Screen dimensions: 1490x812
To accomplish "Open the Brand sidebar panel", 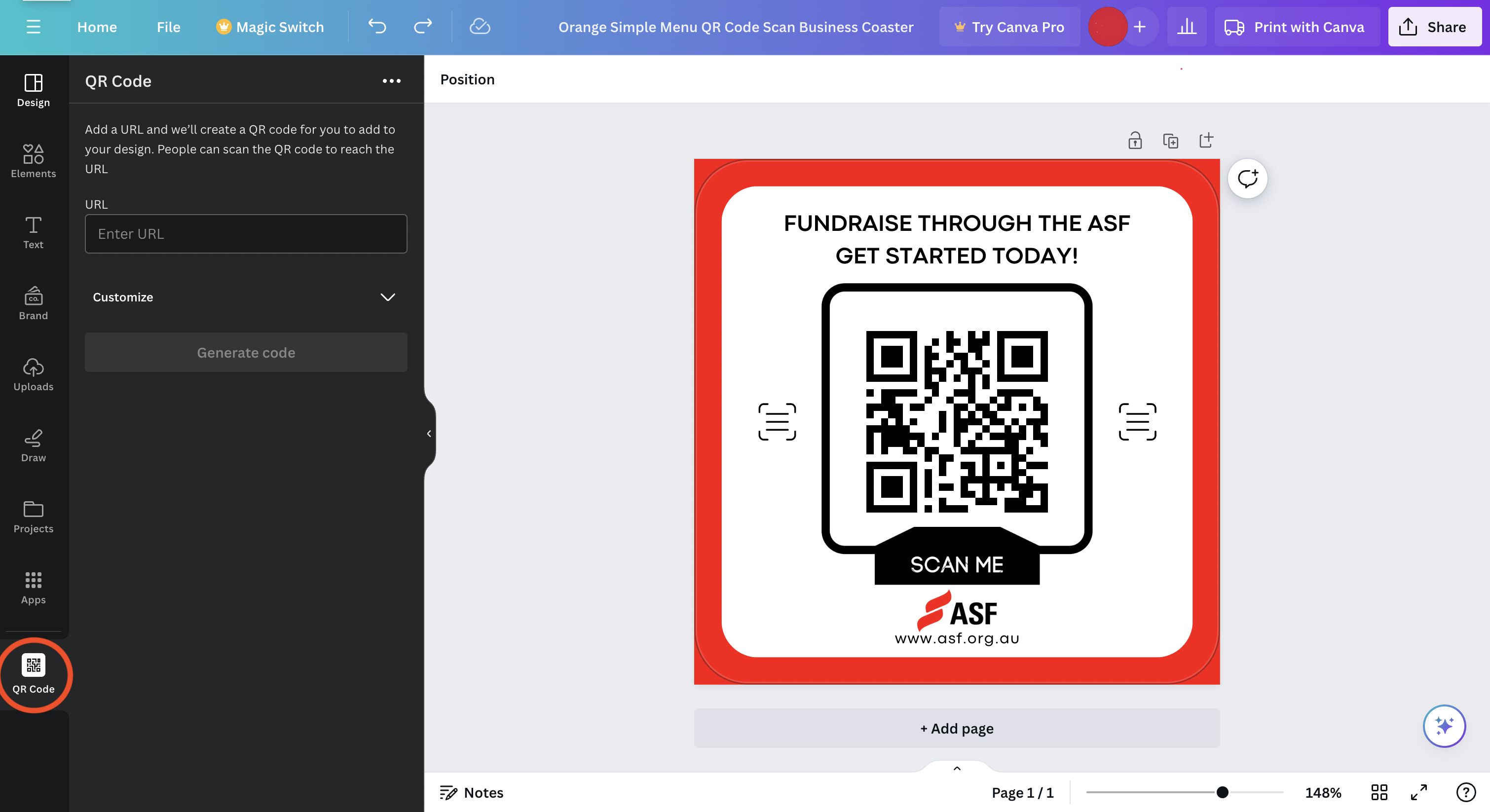I will [x=33, y=303].
